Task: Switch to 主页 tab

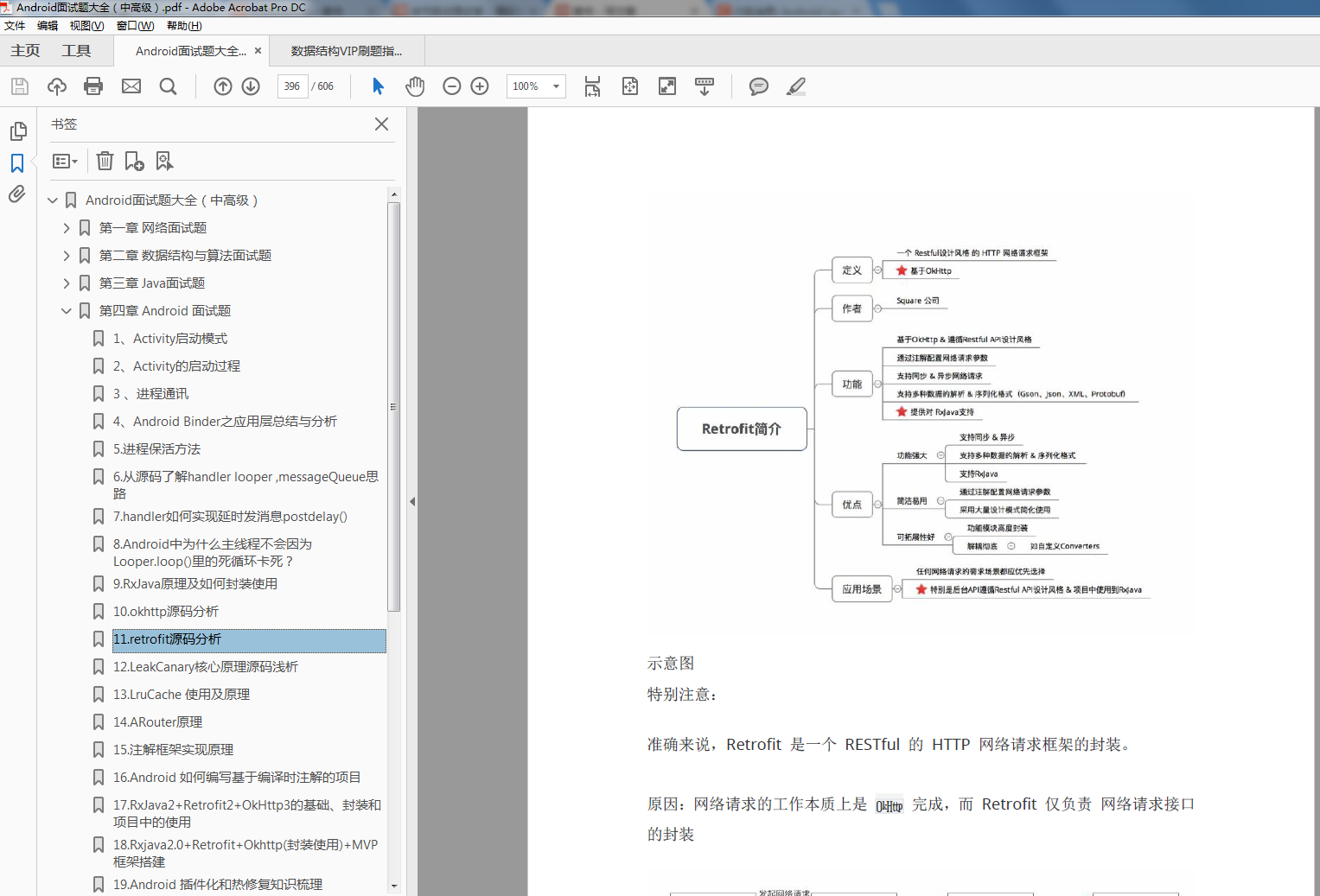Action: pos(25,51)
